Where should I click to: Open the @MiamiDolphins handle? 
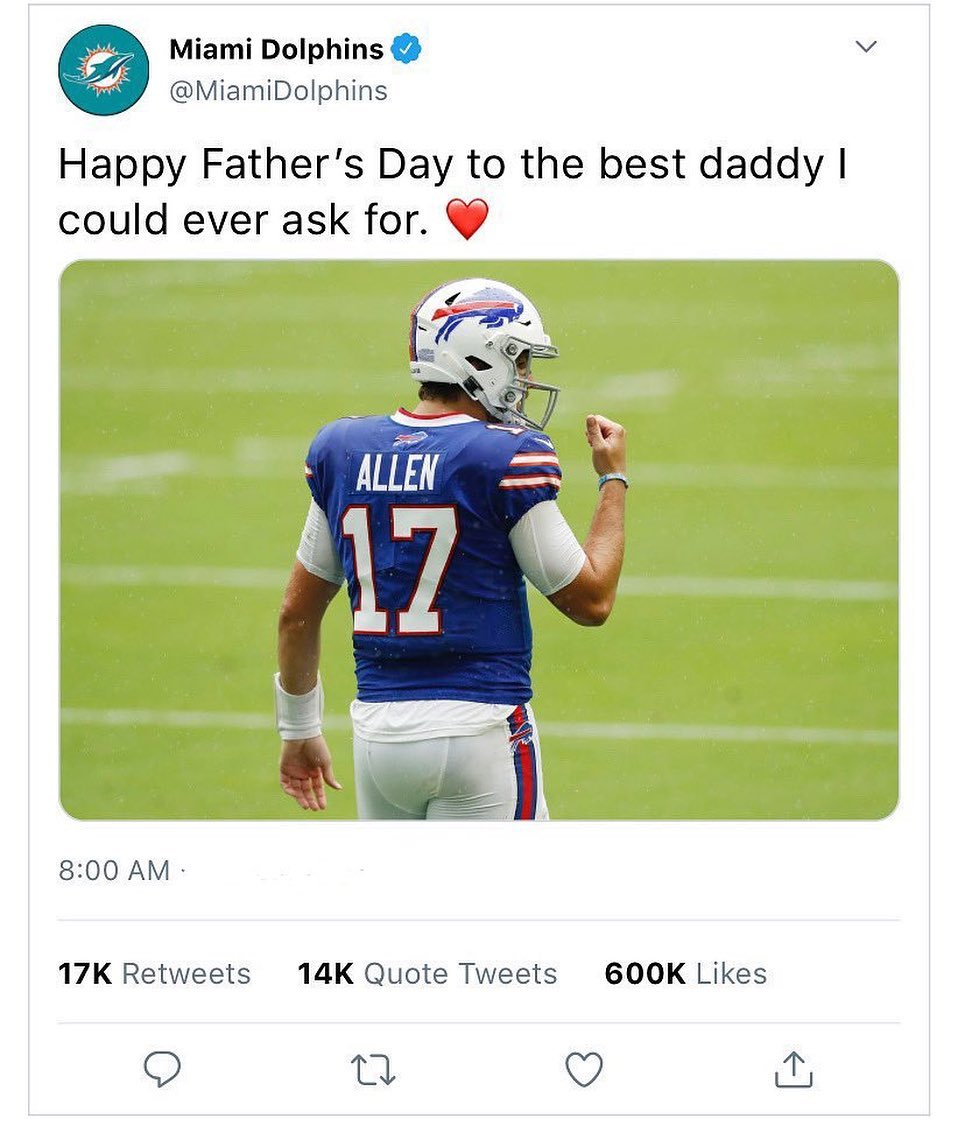[x=278, y=91]
